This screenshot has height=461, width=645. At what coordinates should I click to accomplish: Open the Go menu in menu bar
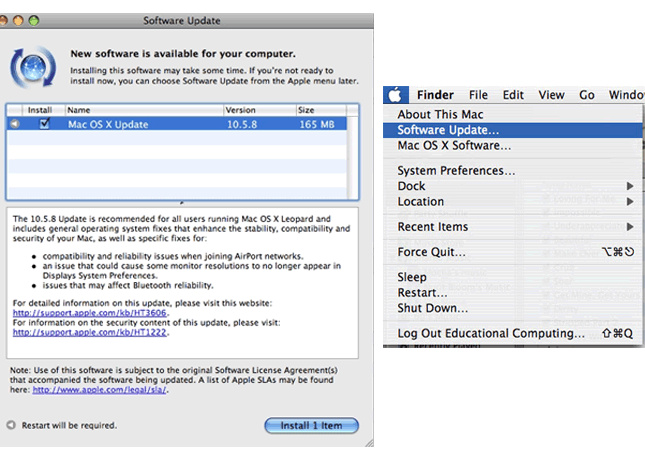point(587,95)
